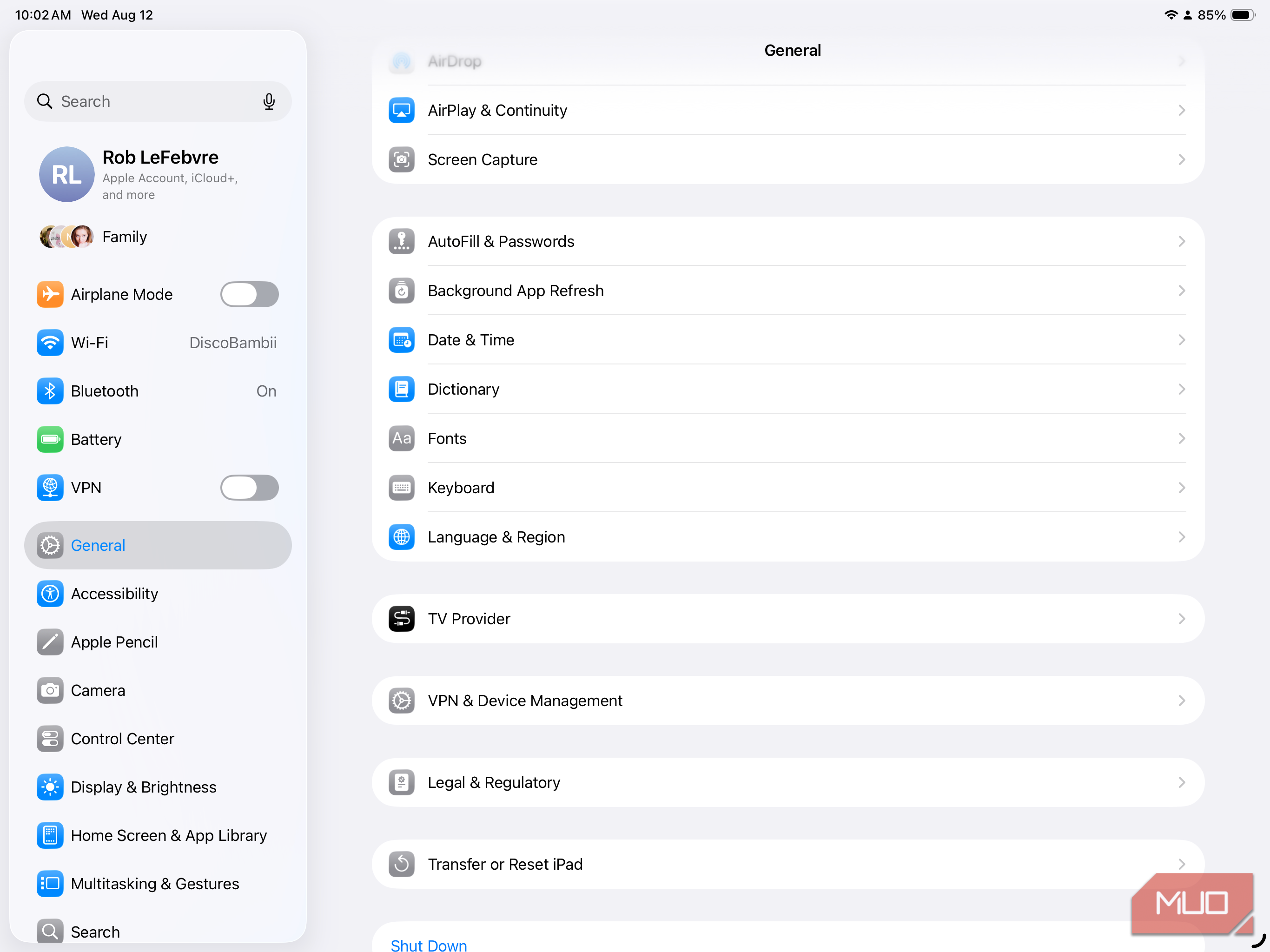Image resolution: width=1270 pixels, height=952 pixels.
Task: Open Display & Brightness settings
Action: tap(158, 787)
